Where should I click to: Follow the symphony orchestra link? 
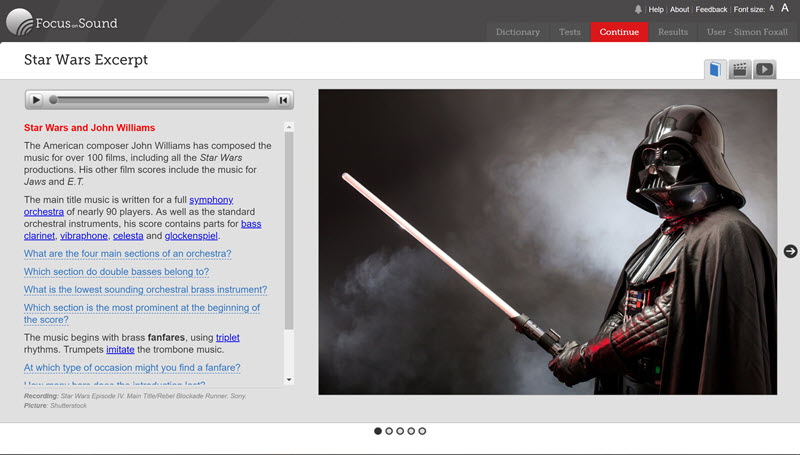[211, 200]
